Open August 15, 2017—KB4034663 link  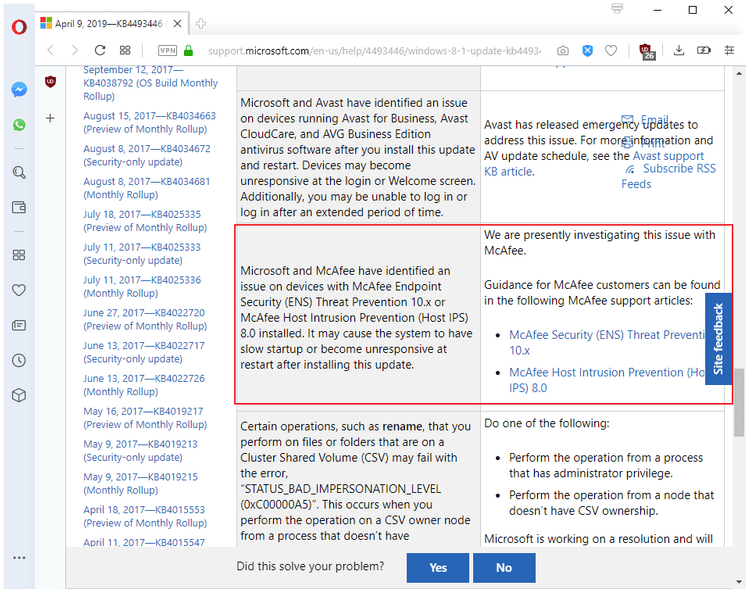point(150,122)
